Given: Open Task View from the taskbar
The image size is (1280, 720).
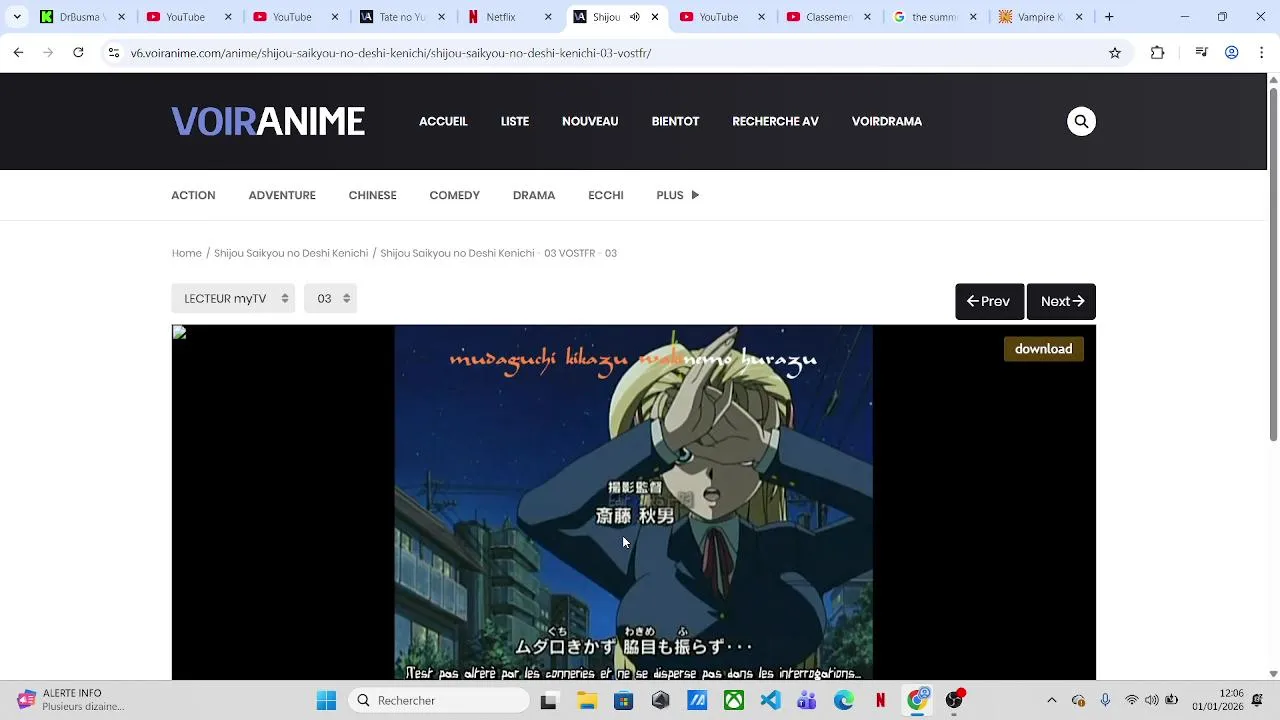Looking at the screenshot, I should point(548,701).
